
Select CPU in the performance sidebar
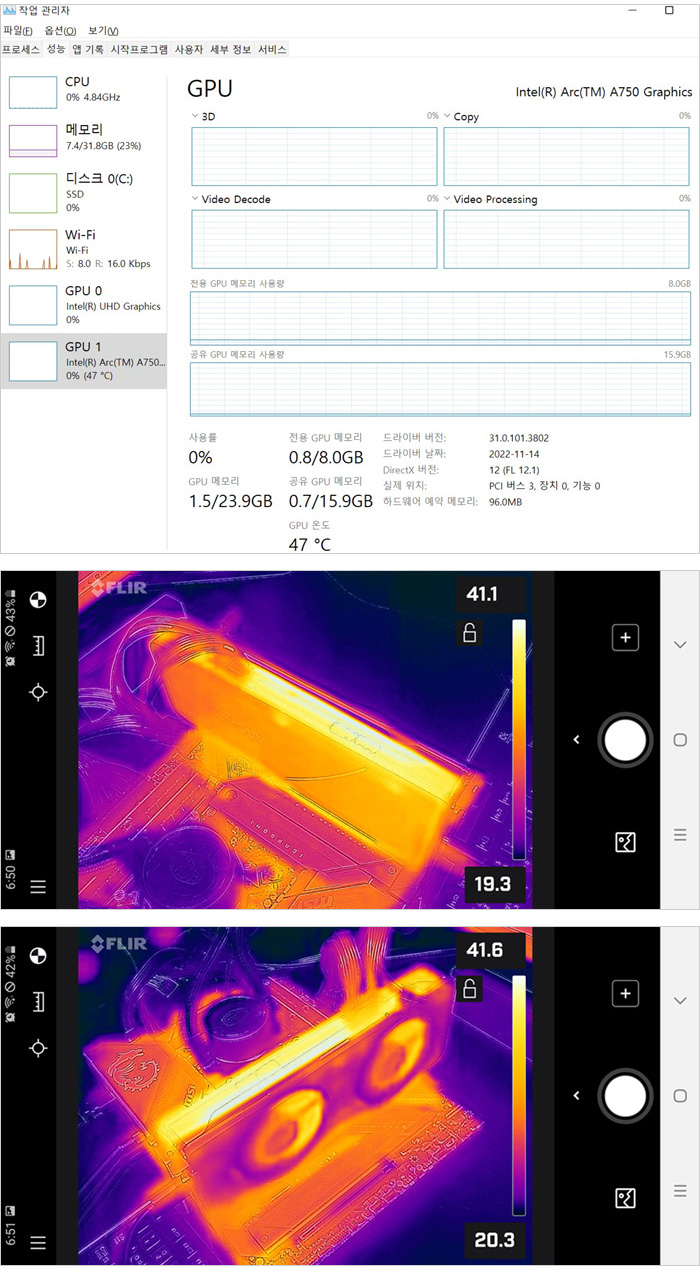coord(84,90)
